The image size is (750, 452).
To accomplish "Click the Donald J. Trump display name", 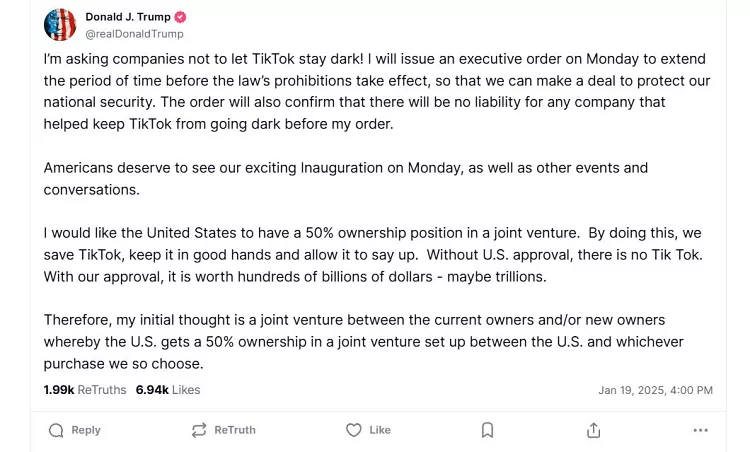I will coord(128,17).
